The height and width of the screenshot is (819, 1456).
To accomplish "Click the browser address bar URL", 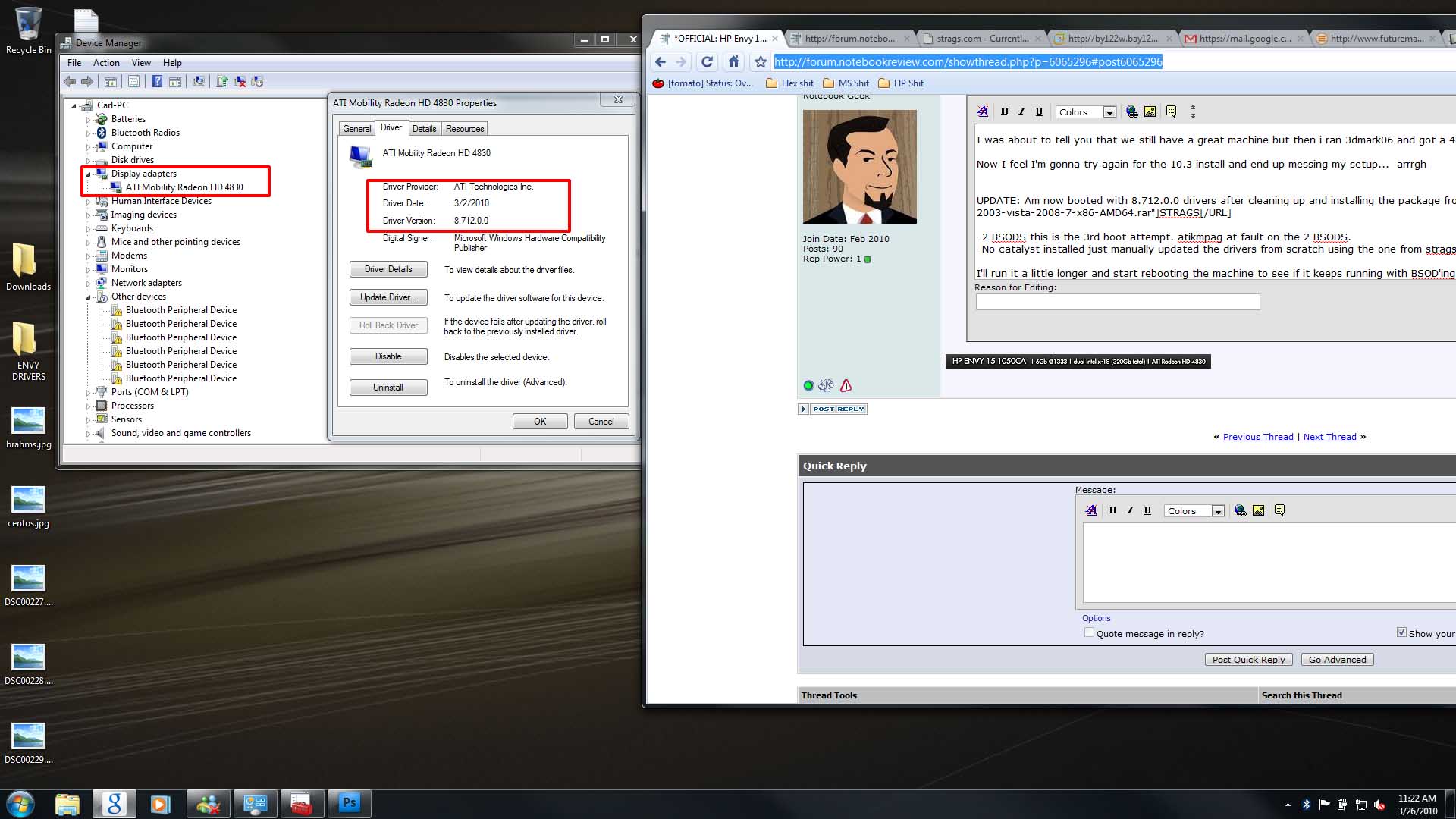I will pos(968,62).
